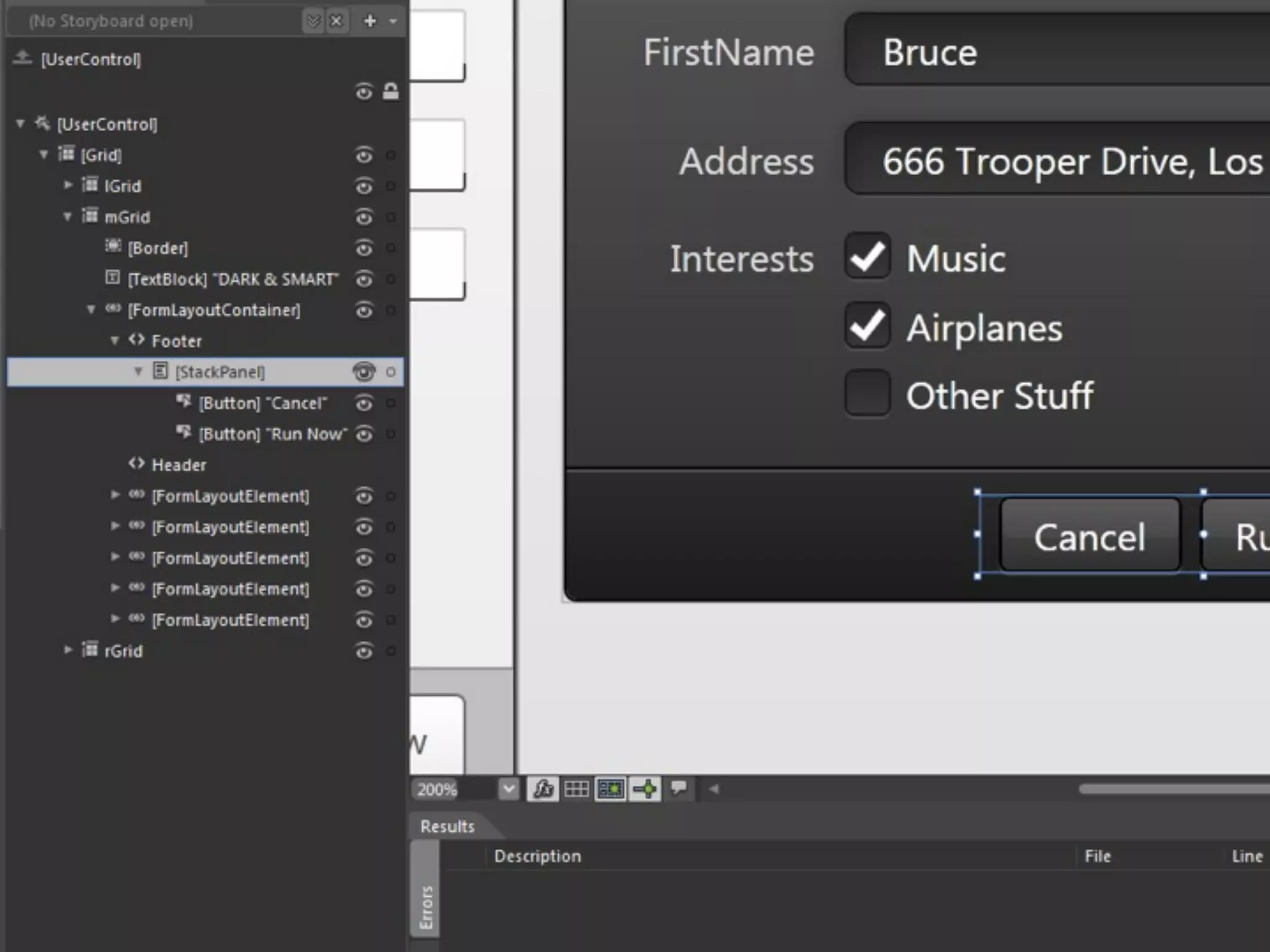This screenshot has width=1270, height=952.
Task: Show annotations speech bubble icon
Action: point(679,788)
